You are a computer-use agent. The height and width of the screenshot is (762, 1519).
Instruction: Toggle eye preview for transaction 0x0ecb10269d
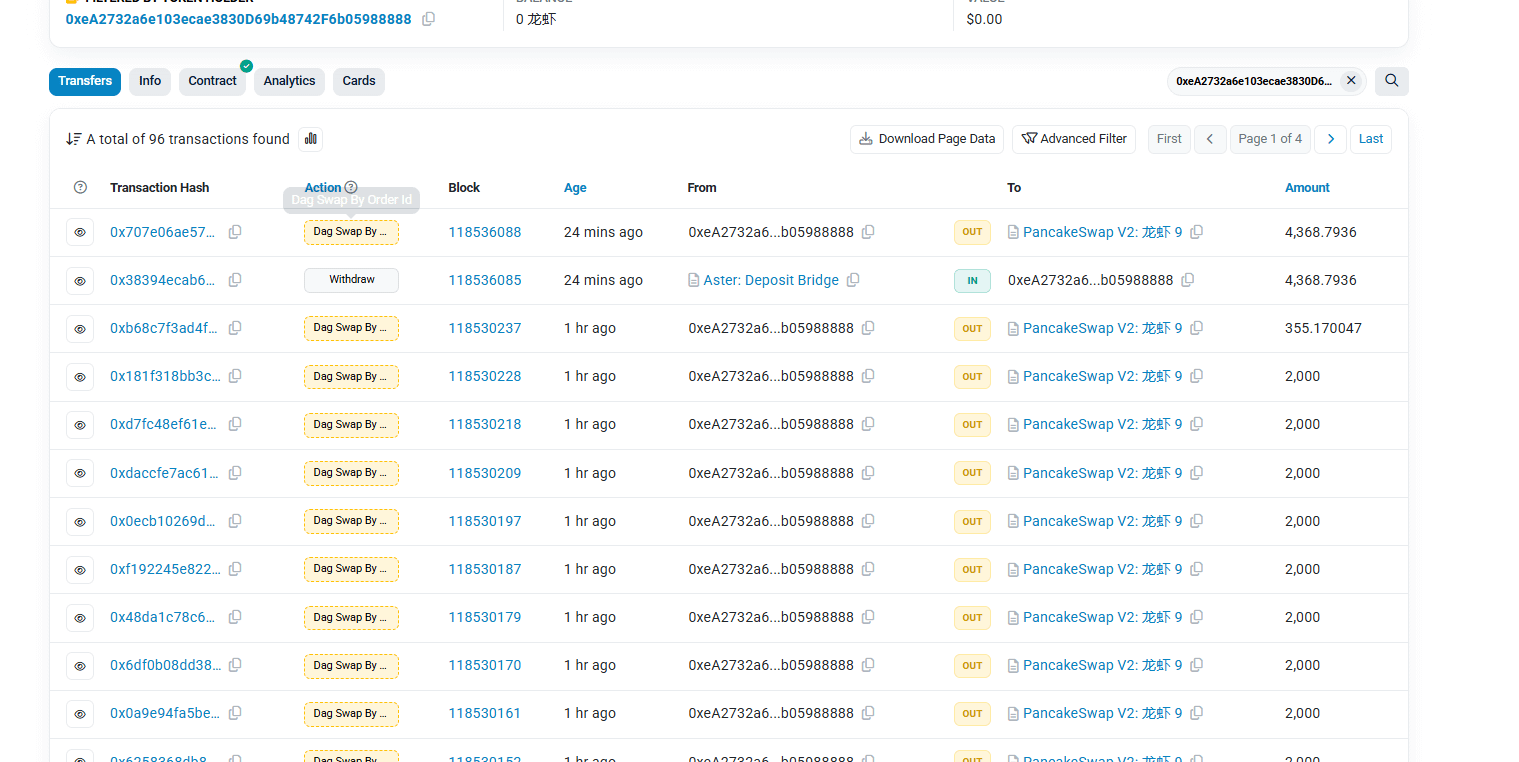click(x=80, y=521)
